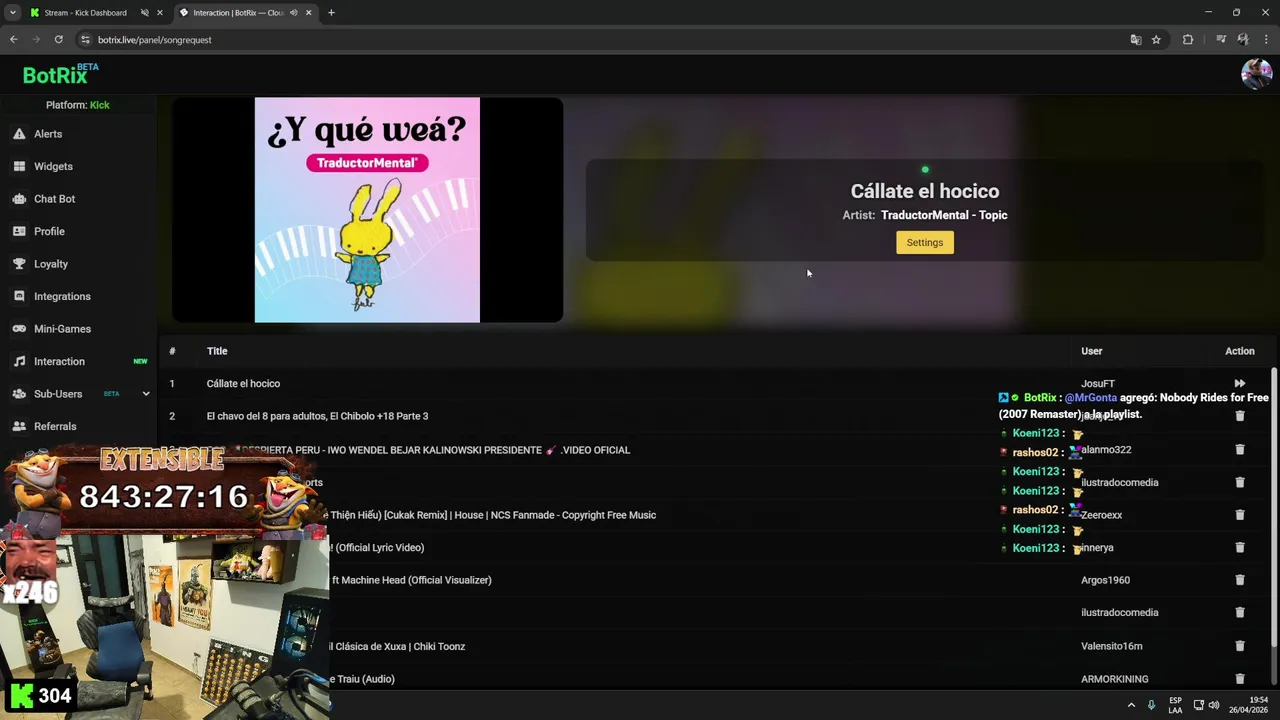Screen dimensions: 1280x720
Task: Open Loyalty via its trophy icon
Action: pyautogui.click(x=19, y=264)
